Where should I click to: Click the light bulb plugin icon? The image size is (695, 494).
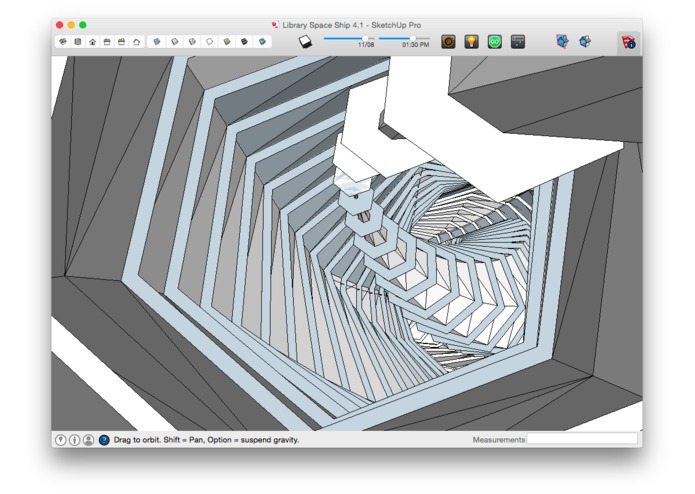pos(471,42)
